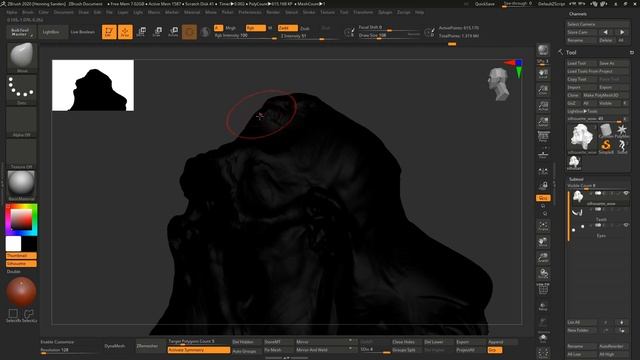Select the Scale transform icon
Screen dimensions: 640x360
click(x=157, y=32)
